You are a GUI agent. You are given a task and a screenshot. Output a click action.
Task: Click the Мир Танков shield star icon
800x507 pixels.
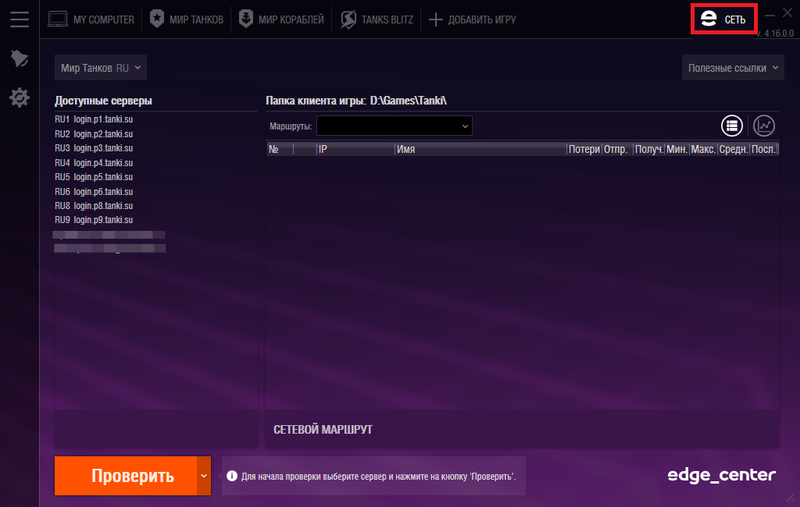[x=157, y=19]
